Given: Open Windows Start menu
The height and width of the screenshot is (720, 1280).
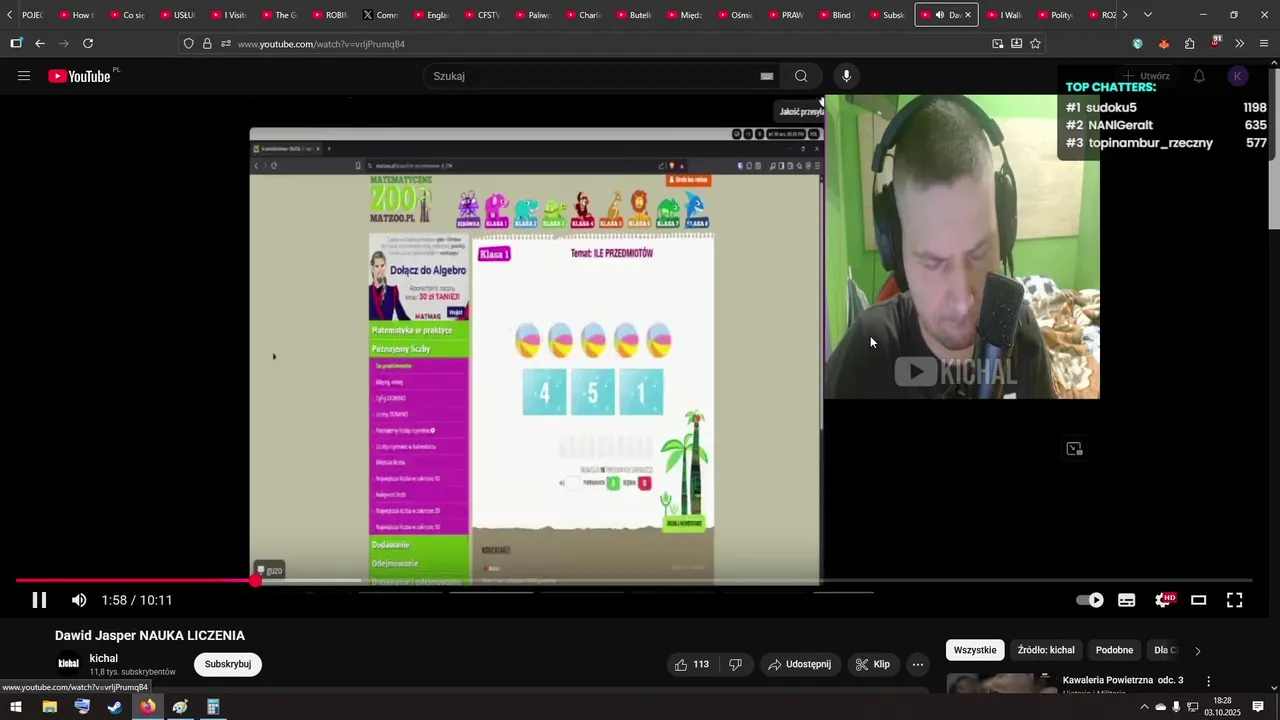Looking at the screenshot, I should 15,707.
